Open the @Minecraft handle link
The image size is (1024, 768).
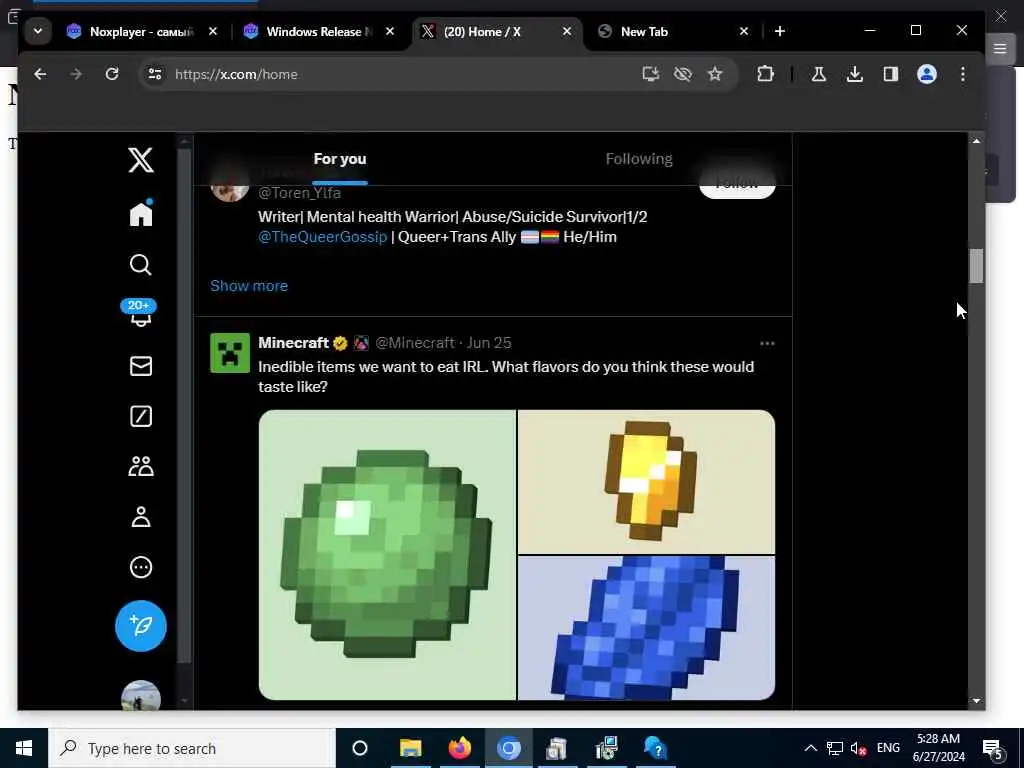tap(415, 343)
